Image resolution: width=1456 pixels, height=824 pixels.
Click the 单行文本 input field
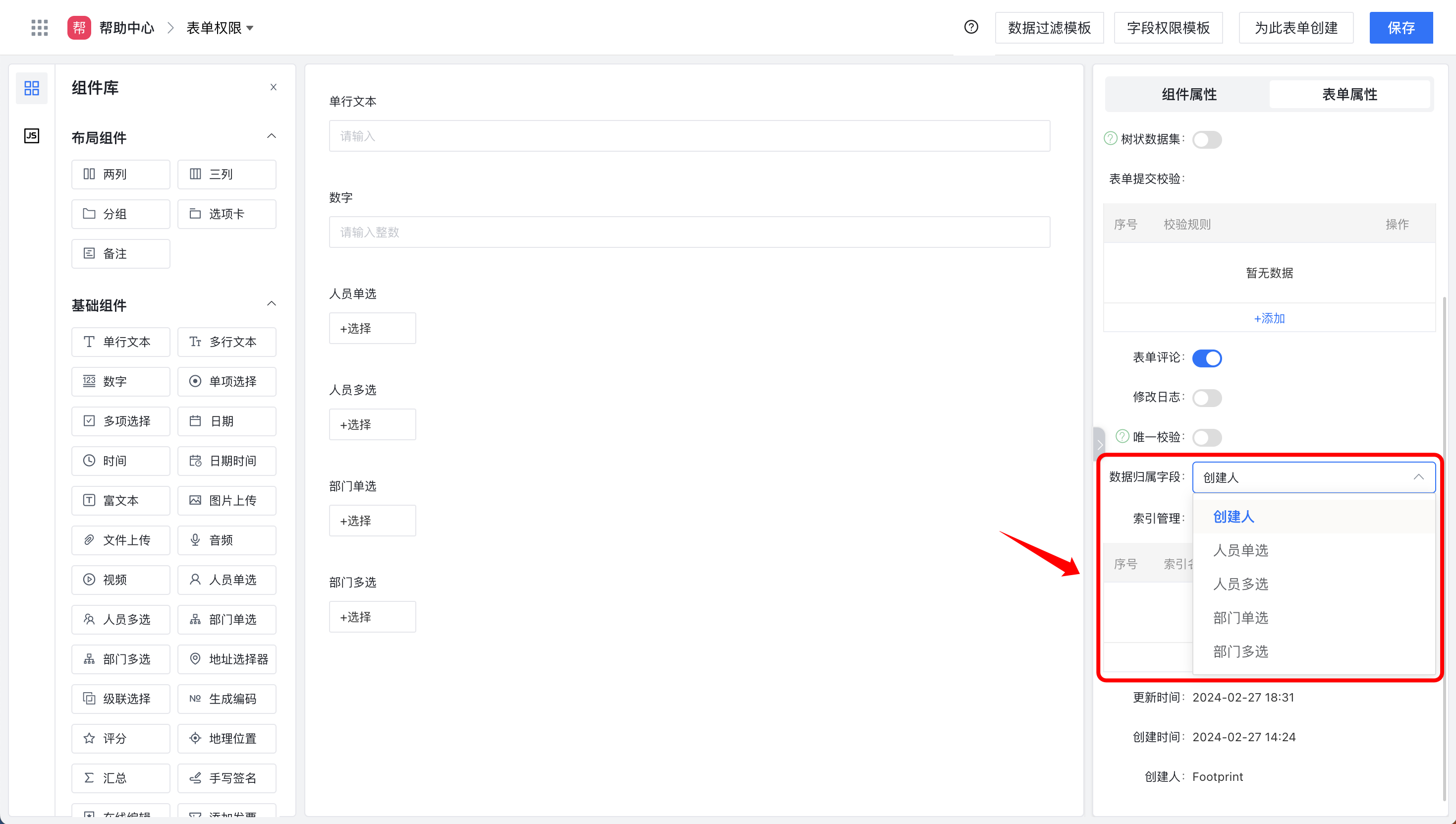pos(689,136)
